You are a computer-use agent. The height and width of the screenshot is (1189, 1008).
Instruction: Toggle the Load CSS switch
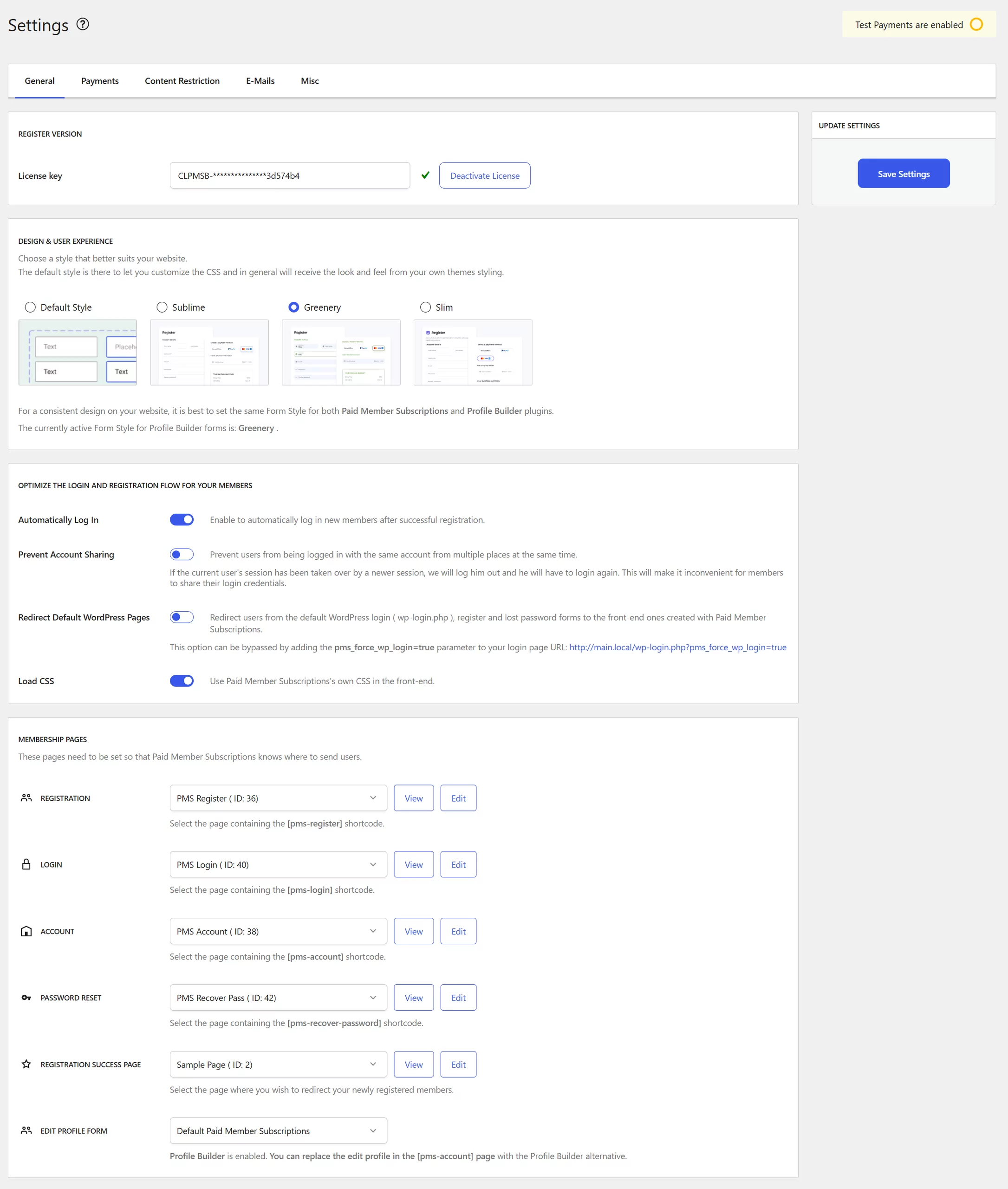pos(182,680)
